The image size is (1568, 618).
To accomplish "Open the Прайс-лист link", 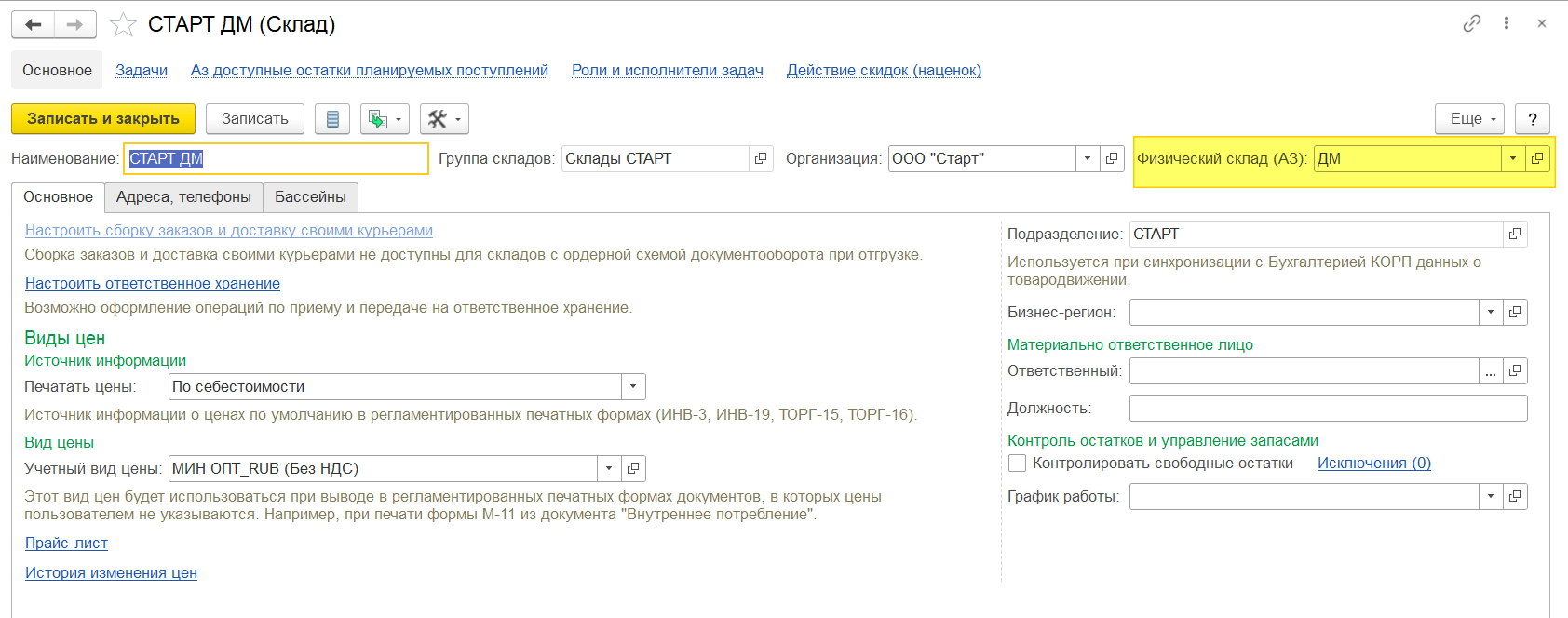I will point(66,544).
